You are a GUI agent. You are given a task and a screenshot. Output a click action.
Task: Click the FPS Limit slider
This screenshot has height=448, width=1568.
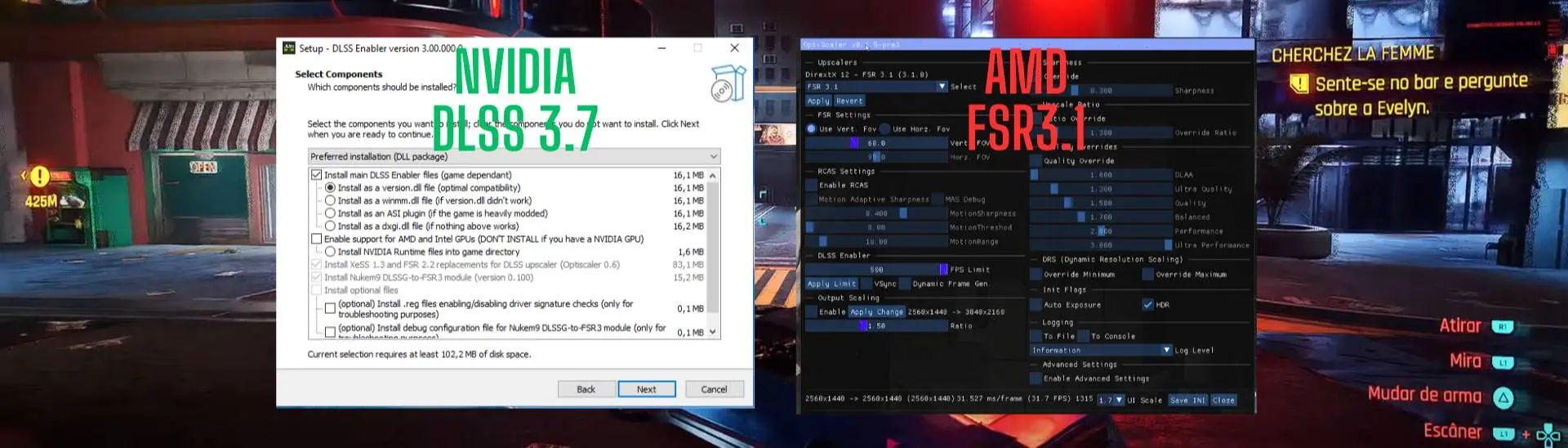pos(876,270)
